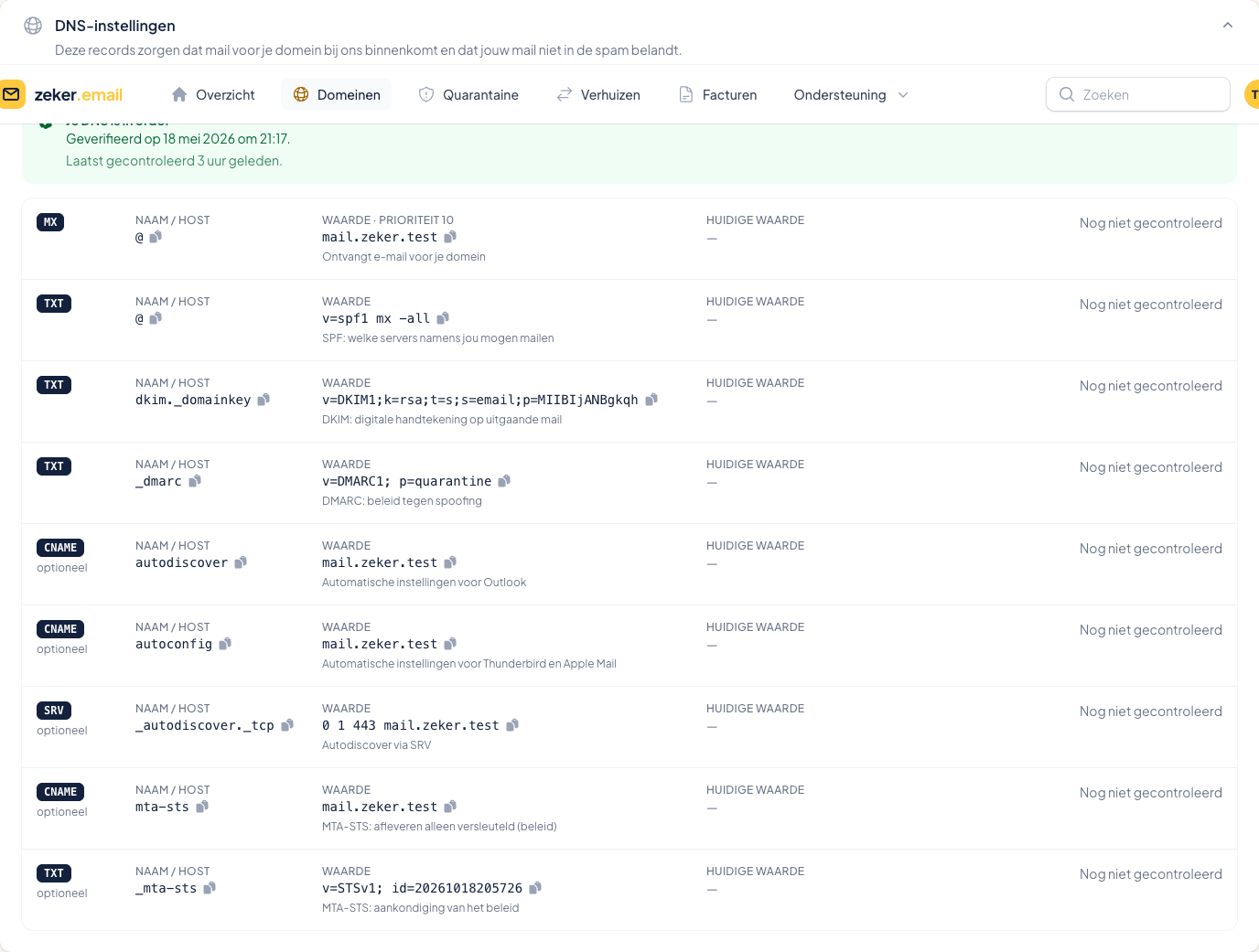The height and width of the screenshot is (952, 1259).
Task: Go to the Overzicht page
Action: pos(213,95)
